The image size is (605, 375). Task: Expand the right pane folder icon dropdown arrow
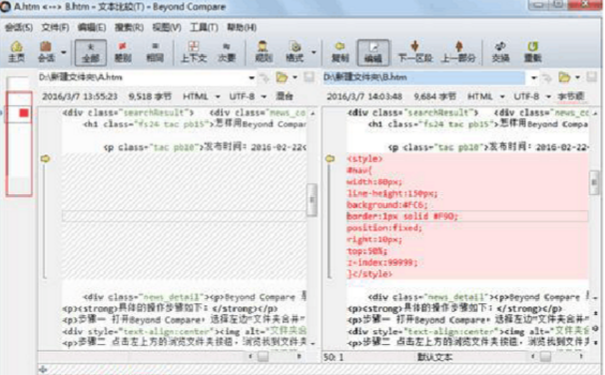[x=578, y=78]
